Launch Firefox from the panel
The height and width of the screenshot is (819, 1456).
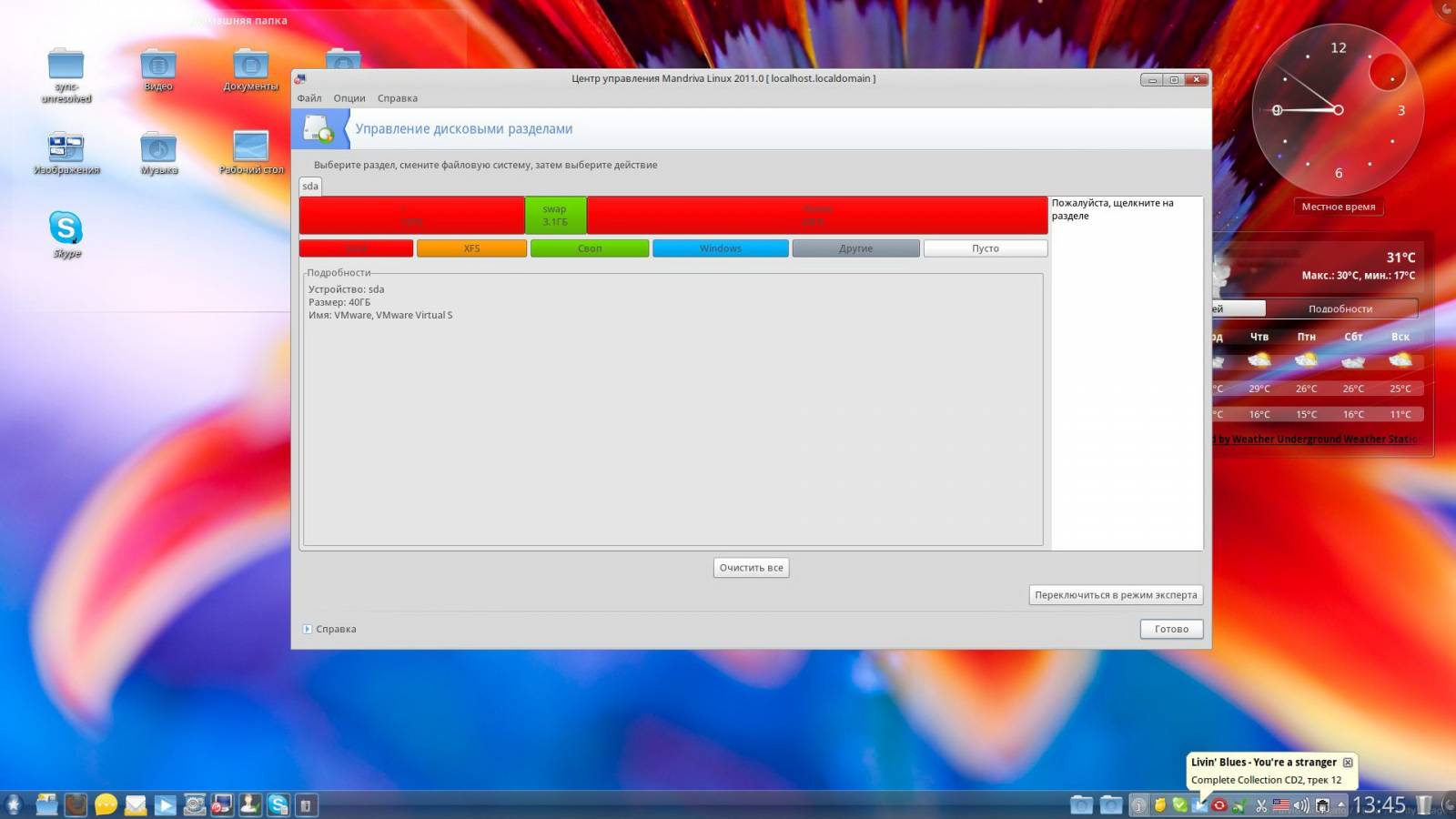(x=76, y=804)
